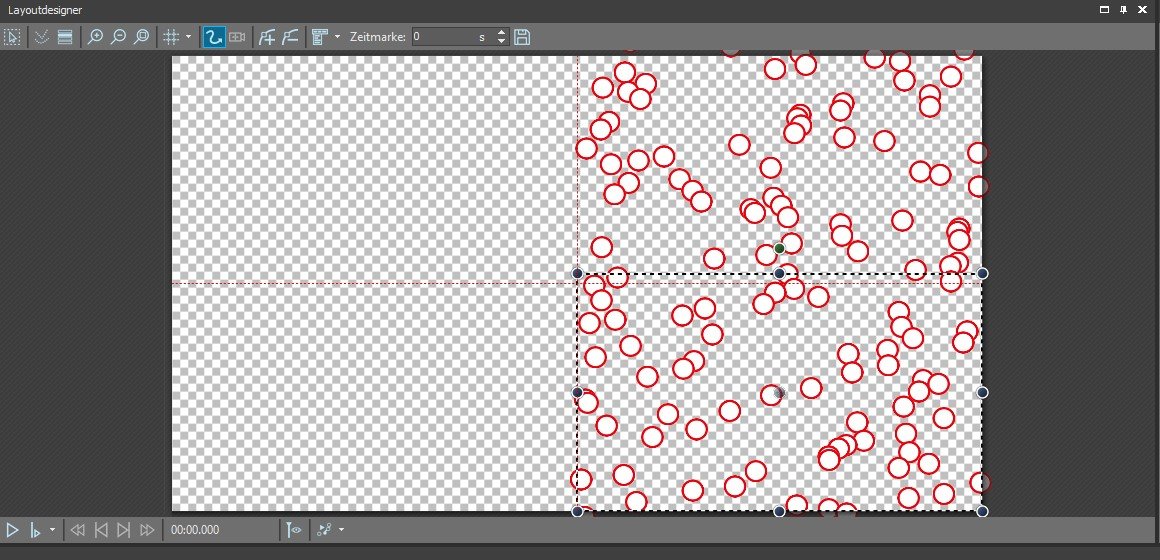Toggle the playhead preview eye icon
The width and height of the screenshot is (1160, 560).
tap(295, 530)
